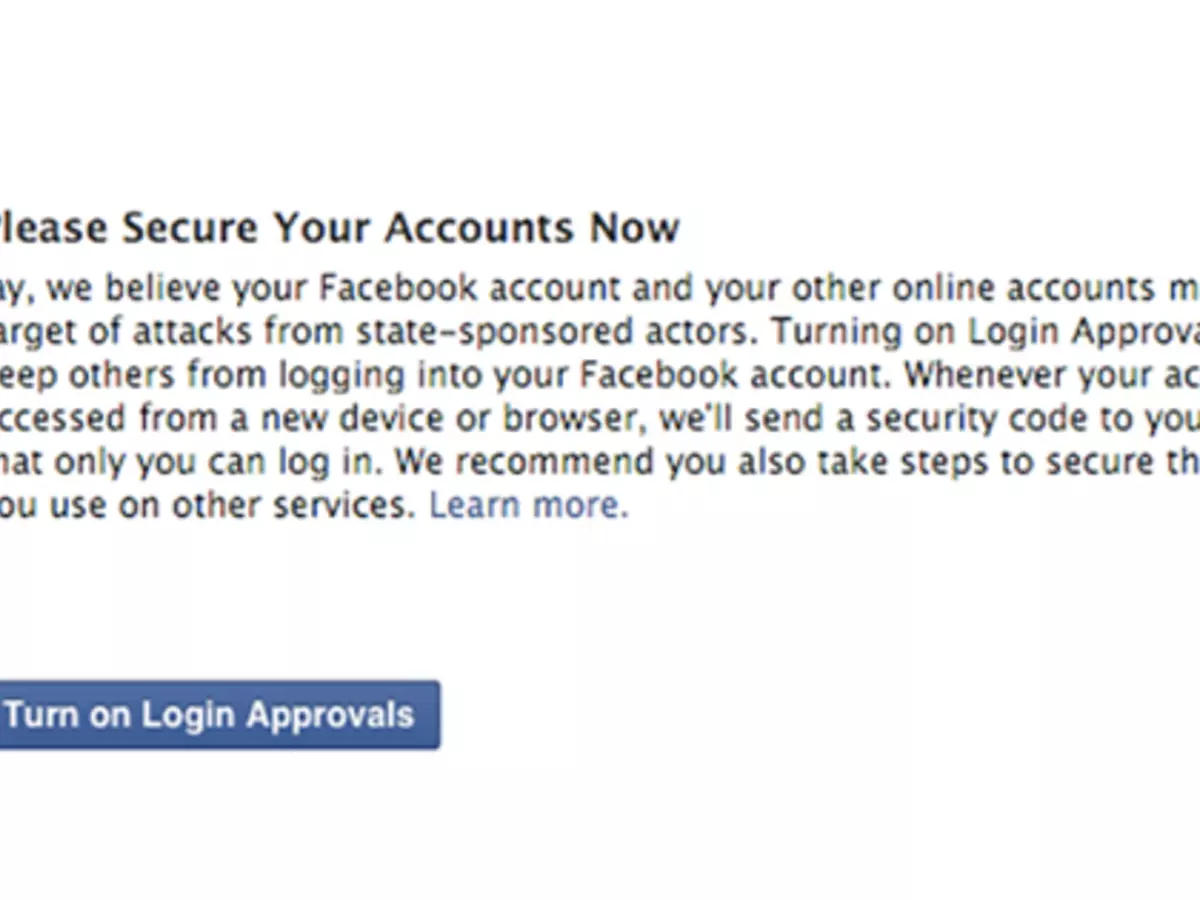Click the Turn on text on the blue button
This screenshot has height=900, width=1200.
[x=70, y=714]
